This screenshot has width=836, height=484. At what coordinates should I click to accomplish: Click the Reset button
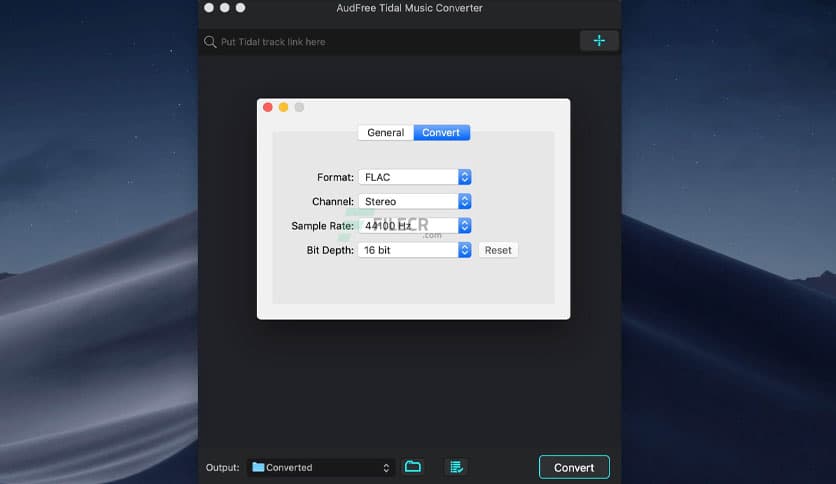(x=498, y=250)
